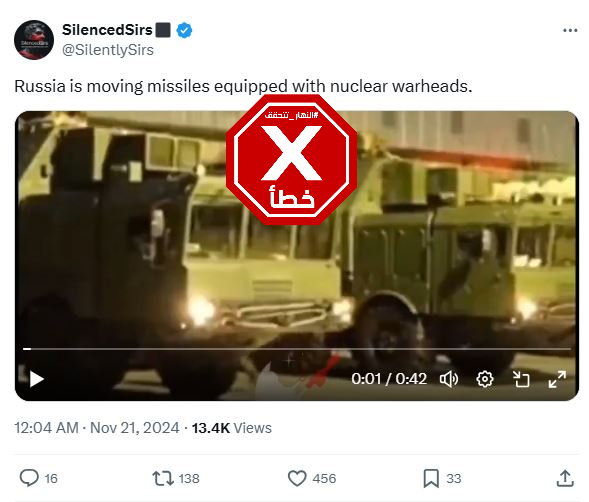Click the video thumbnail of military trucks
Screen dimensions: 589x502
point(297,256)
